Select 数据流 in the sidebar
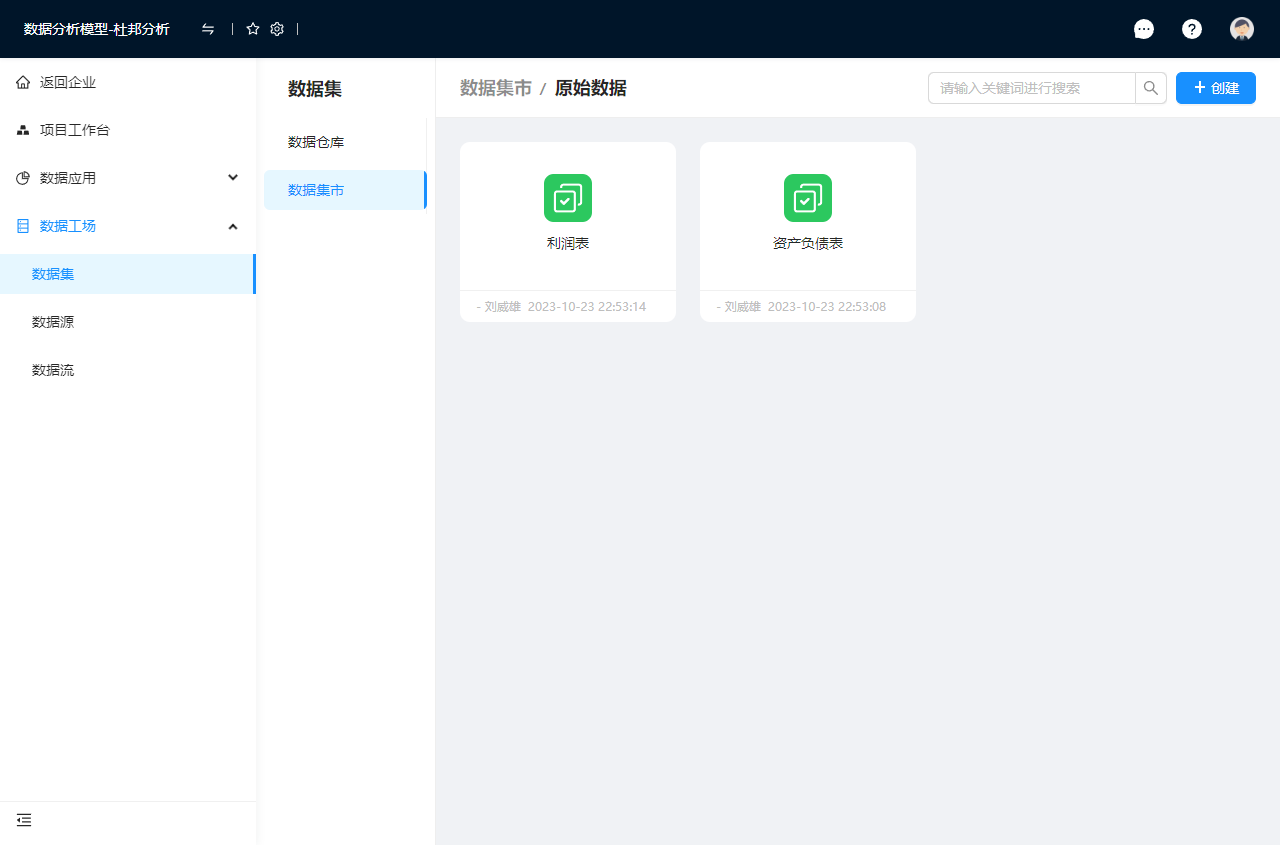Screen dimensions: 1280x845 click(x=53, y=370)
